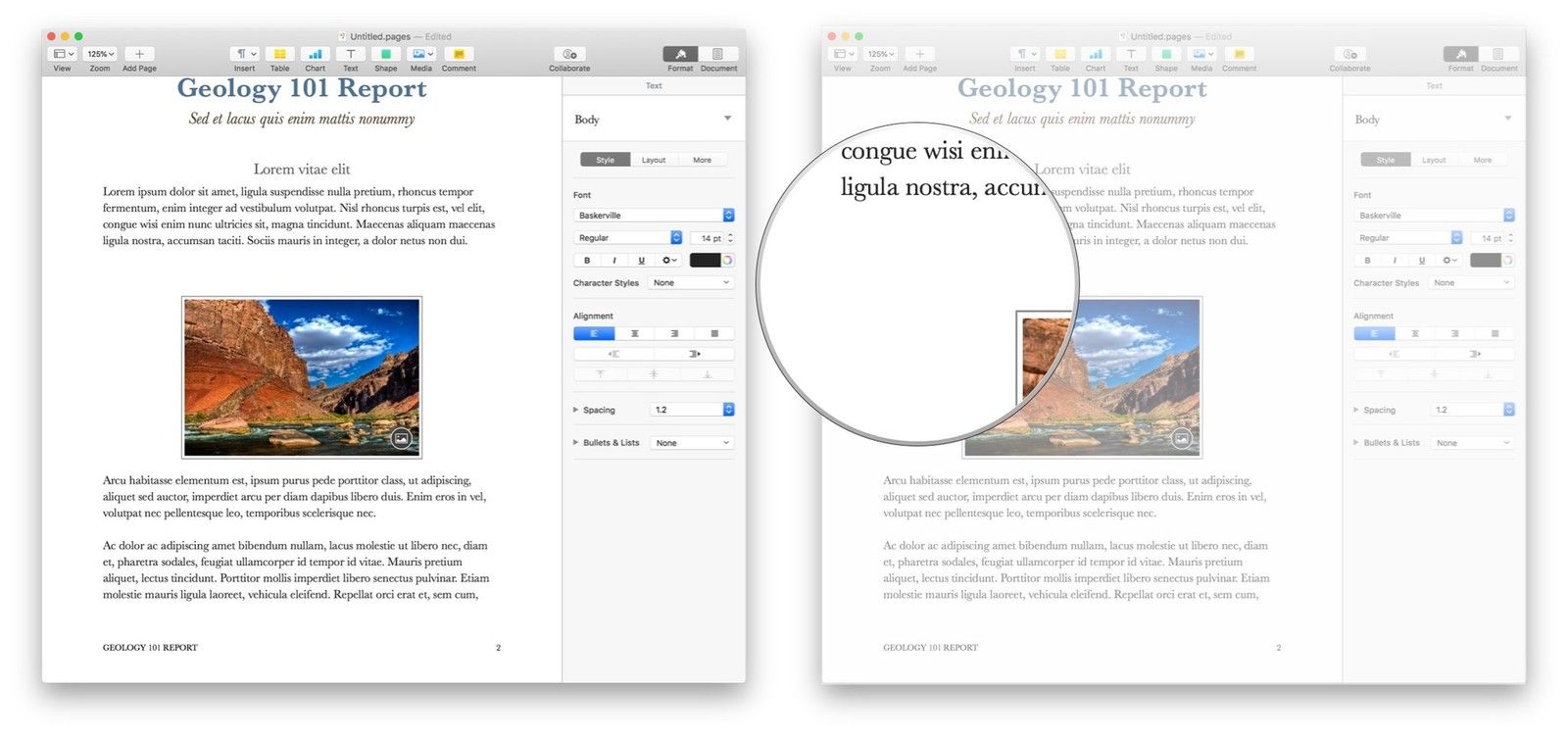Toggle bold in the undimmed left format panel
Viewport: 1568px width, 737px height.
pos(587,261)
